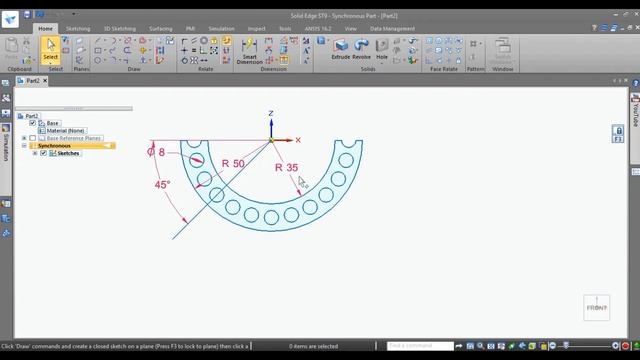
Task: Click the Smart Dimension tool
Action: pyautogui.click(x=249, y=51)
